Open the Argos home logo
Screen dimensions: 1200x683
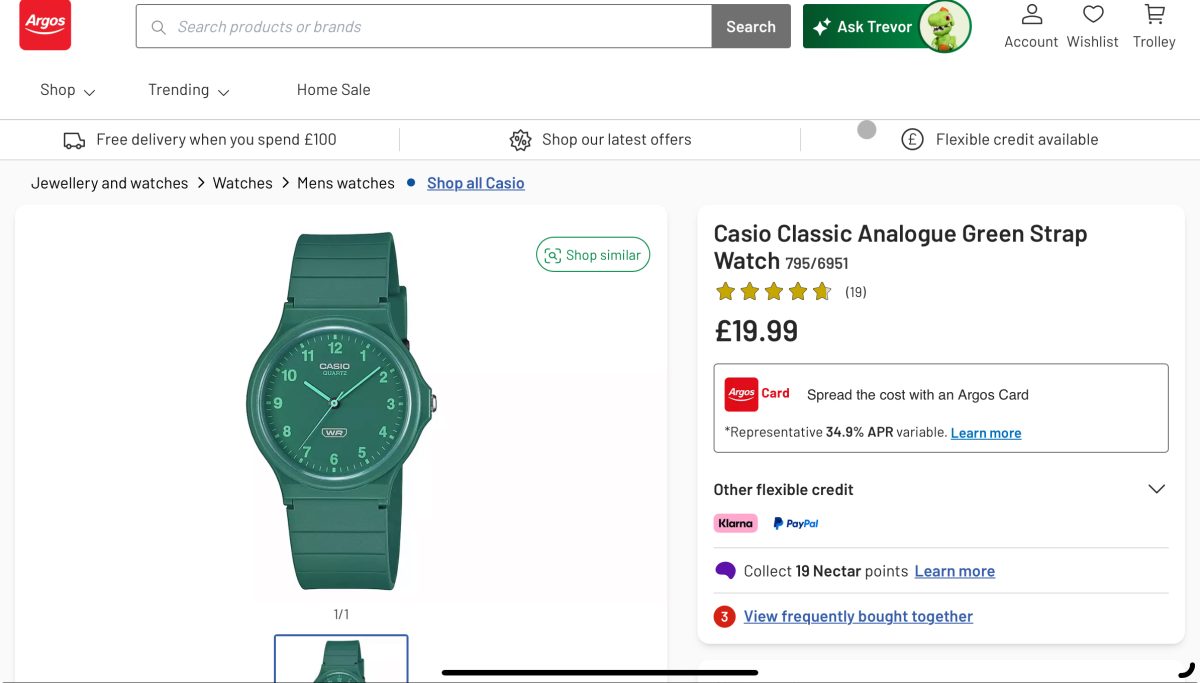pyautogui.click(x=45, y=25)
